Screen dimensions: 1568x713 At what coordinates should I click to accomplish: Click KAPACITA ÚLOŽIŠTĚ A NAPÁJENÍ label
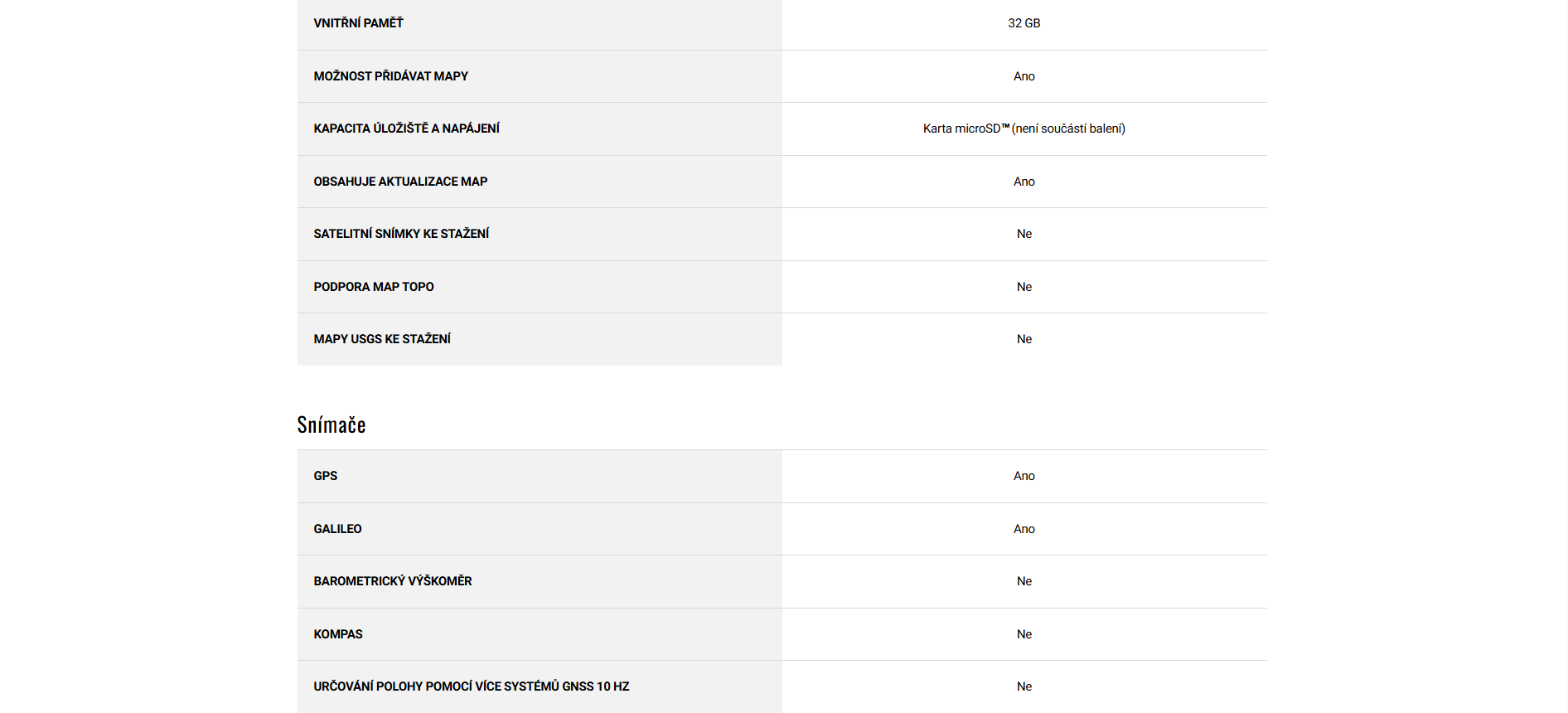pos(406,129)
